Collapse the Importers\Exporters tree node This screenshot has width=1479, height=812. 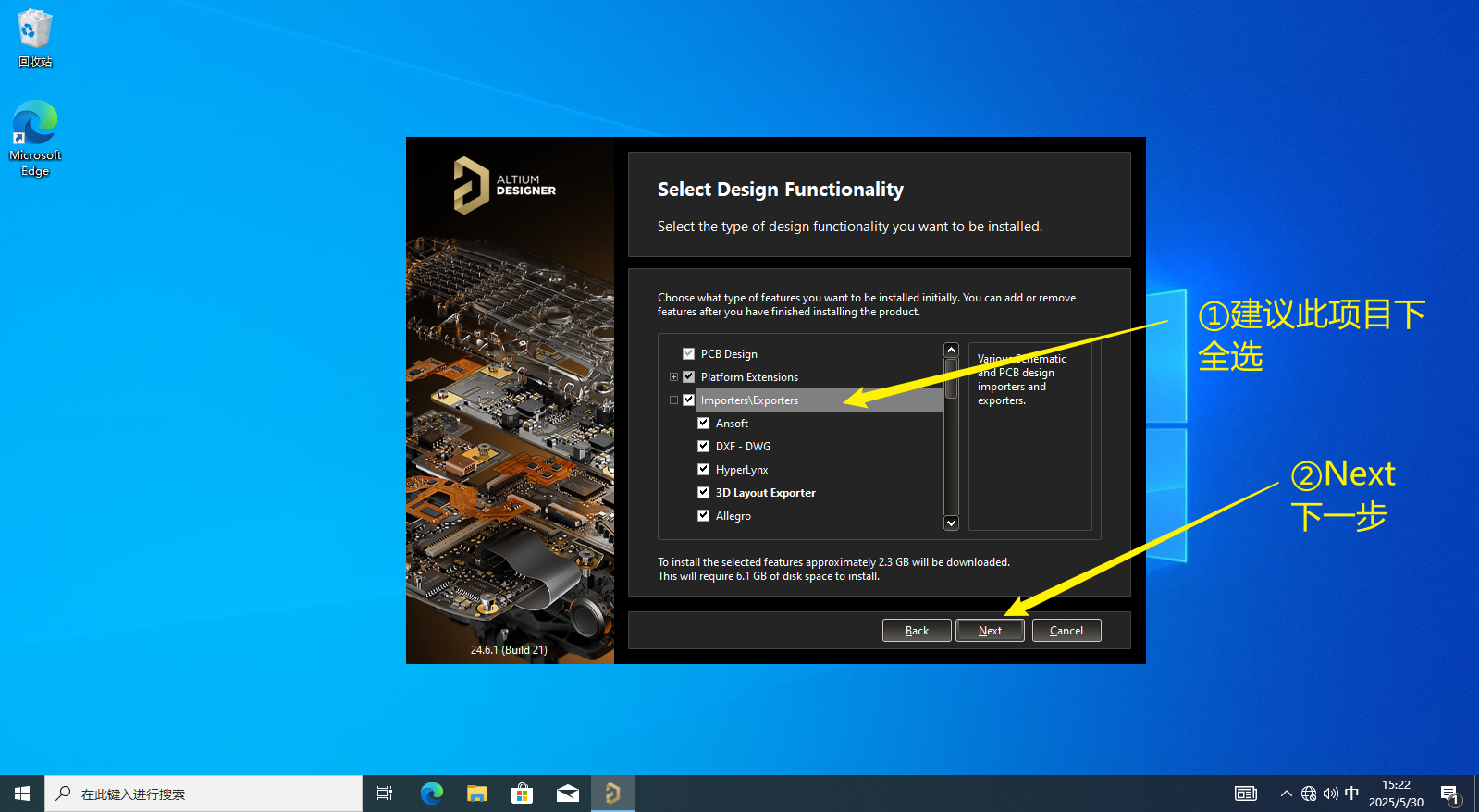coord(673,400)
